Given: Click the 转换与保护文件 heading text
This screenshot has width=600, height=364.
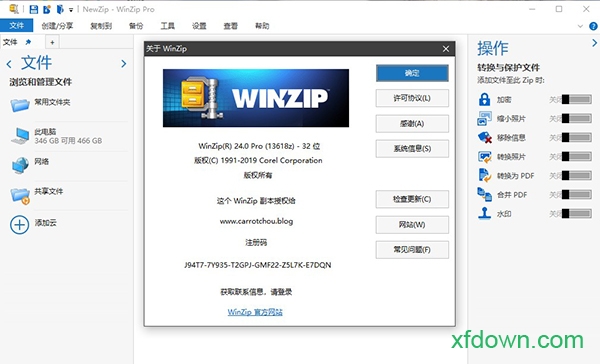Looking at the screenshot, I should (x=508, y=68).
